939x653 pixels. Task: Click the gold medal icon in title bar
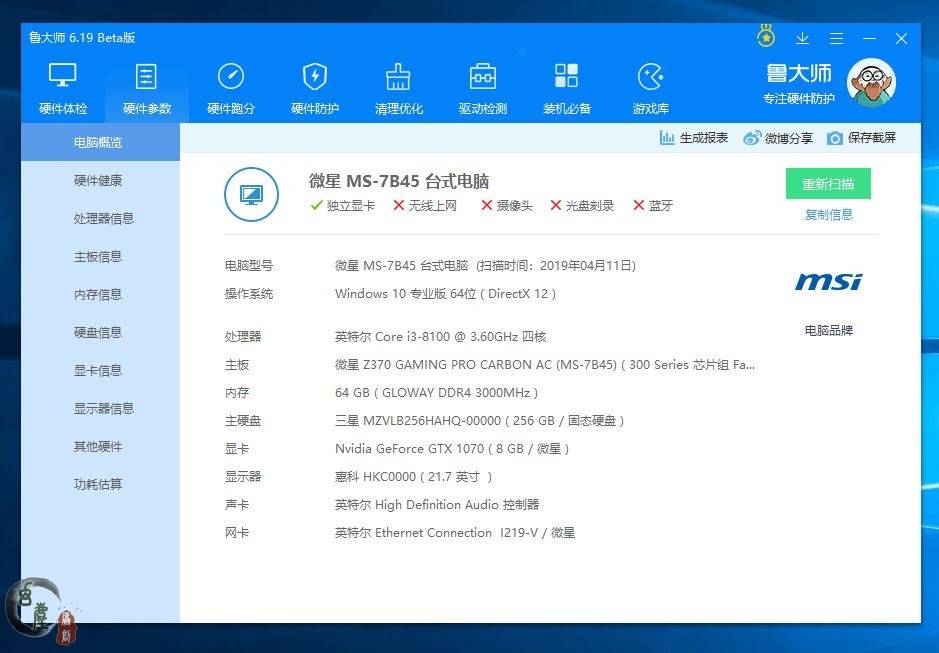click(766, 38)
